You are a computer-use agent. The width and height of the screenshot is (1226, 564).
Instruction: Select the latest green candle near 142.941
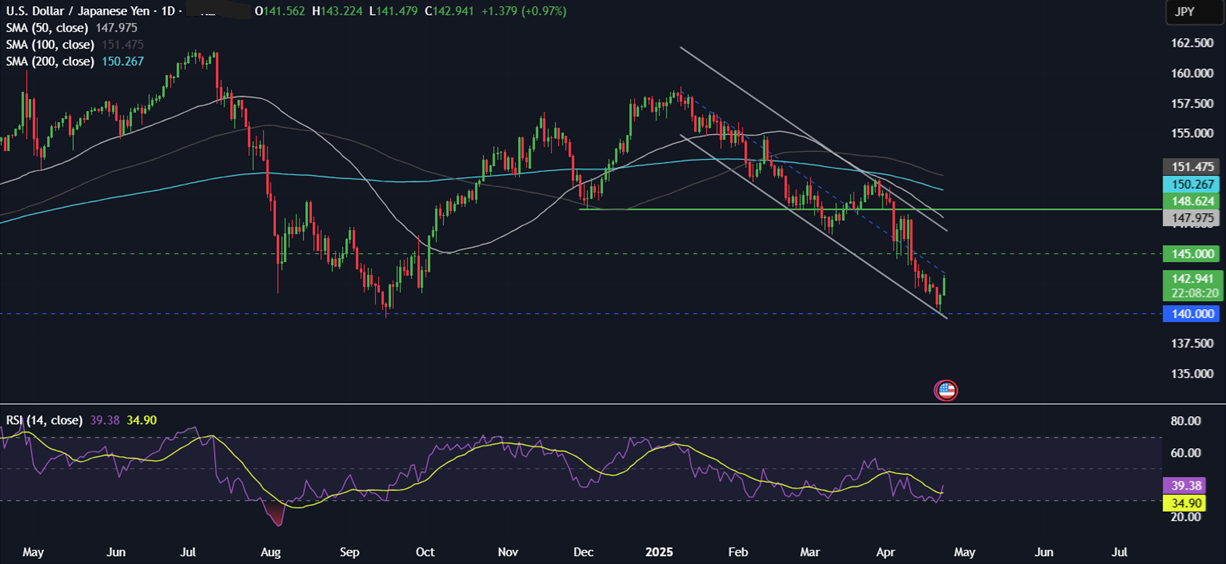[x=945, y=287]
